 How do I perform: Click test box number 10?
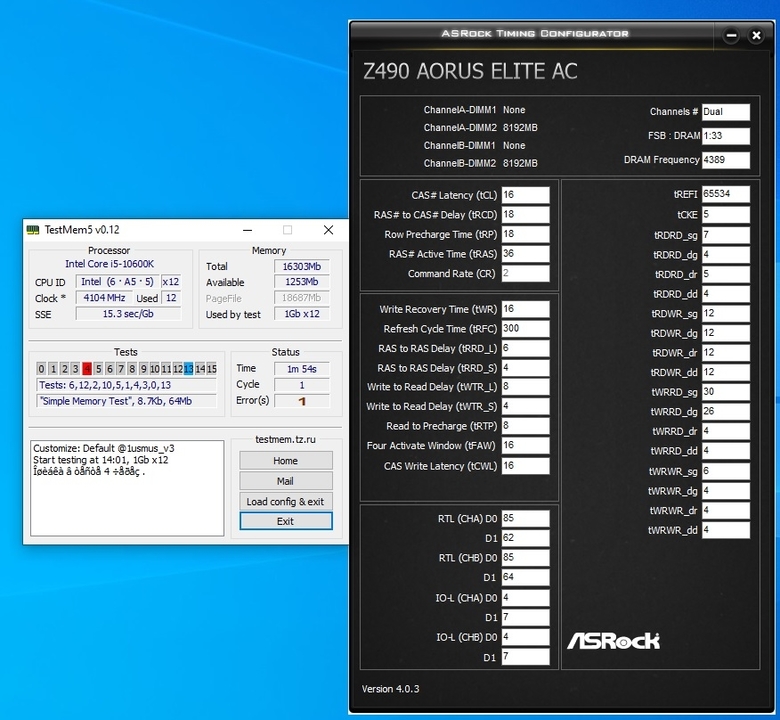coord(155,369)
